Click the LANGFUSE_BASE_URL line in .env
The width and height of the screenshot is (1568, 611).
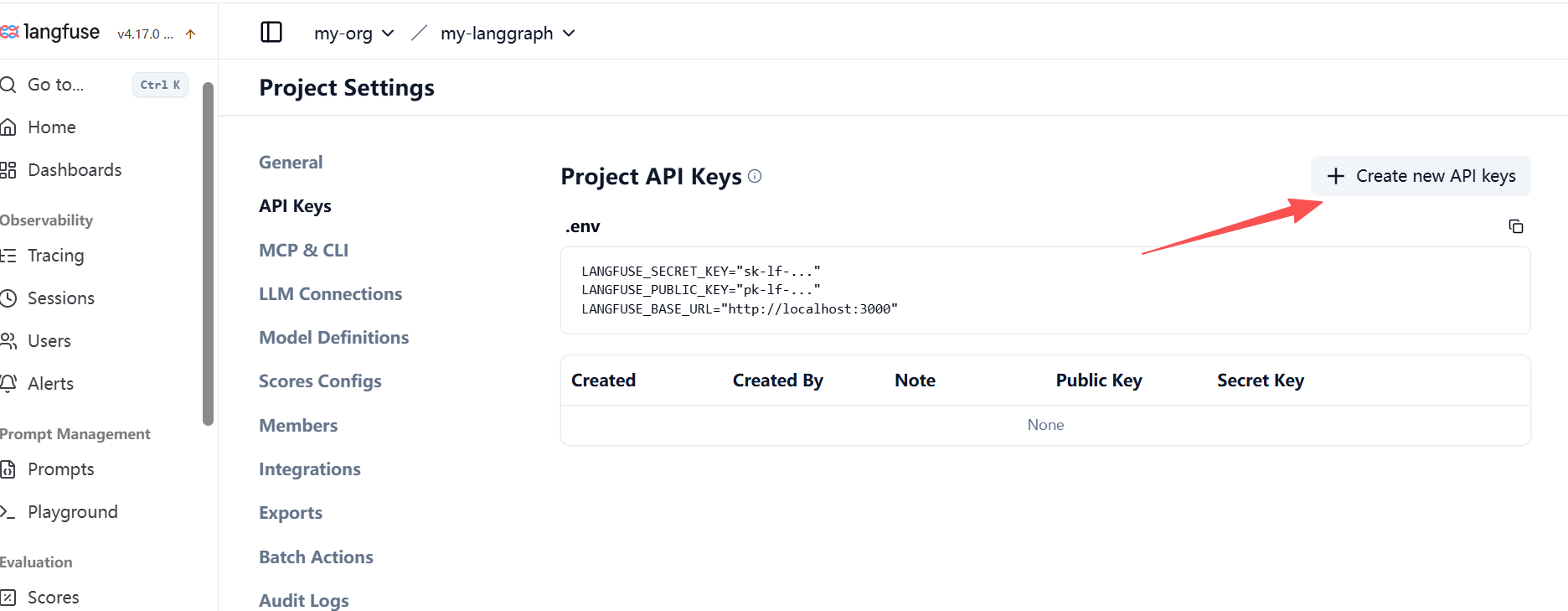pos(740,309)
